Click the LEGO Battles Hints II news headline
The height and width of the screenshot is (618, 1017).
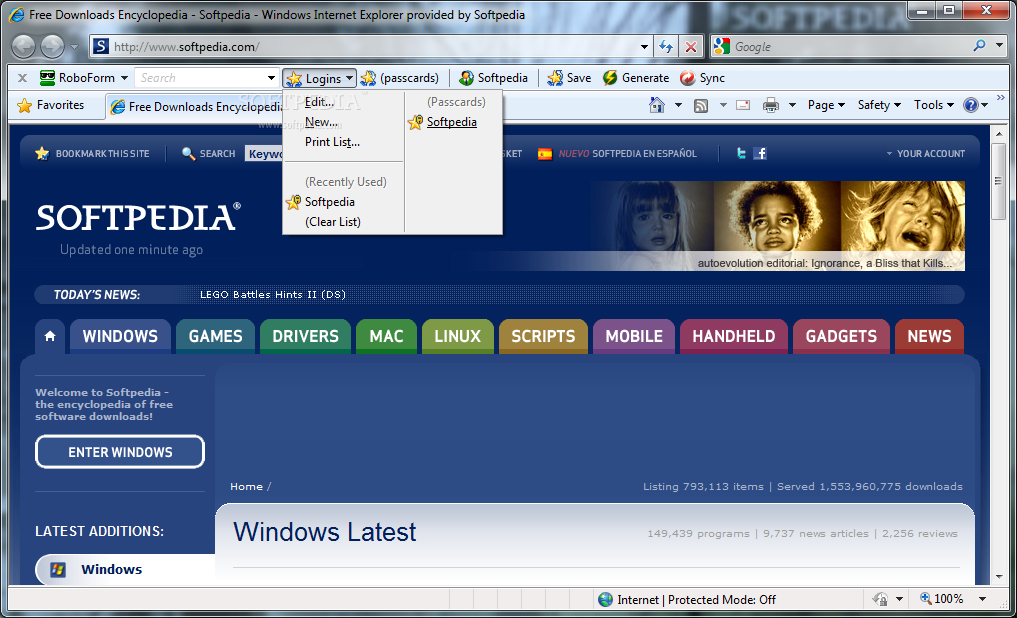pos(272,294)
